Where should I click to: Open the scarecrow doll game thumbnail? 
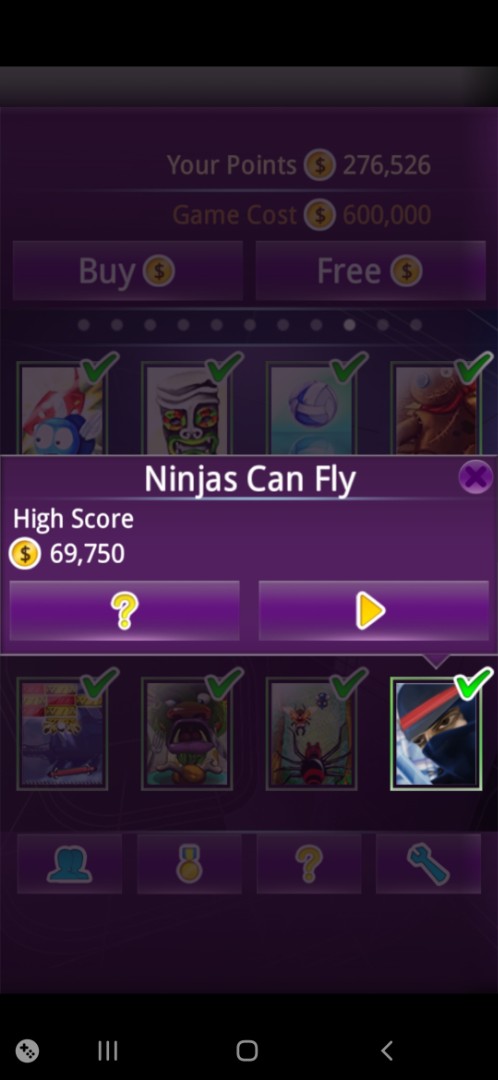436,408
